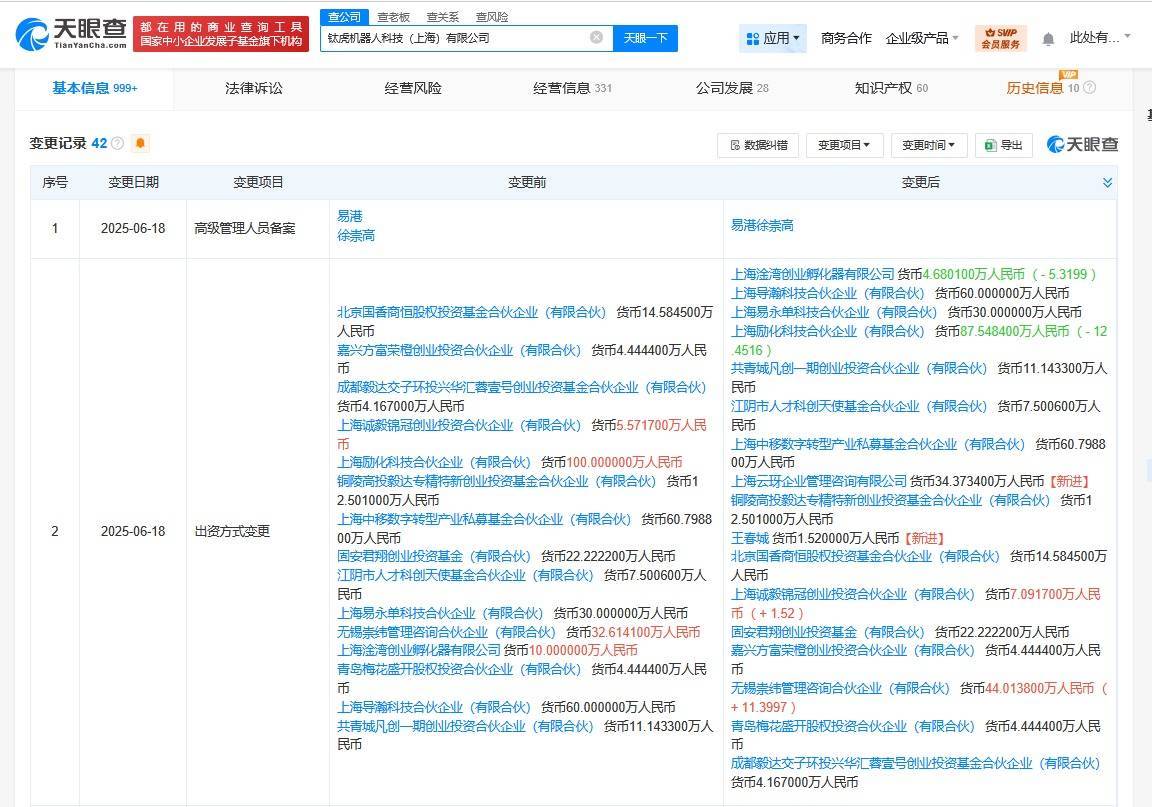Open the help question mark beside 变更记录 42
1152x807 pixels.
[x=118, y=143]
